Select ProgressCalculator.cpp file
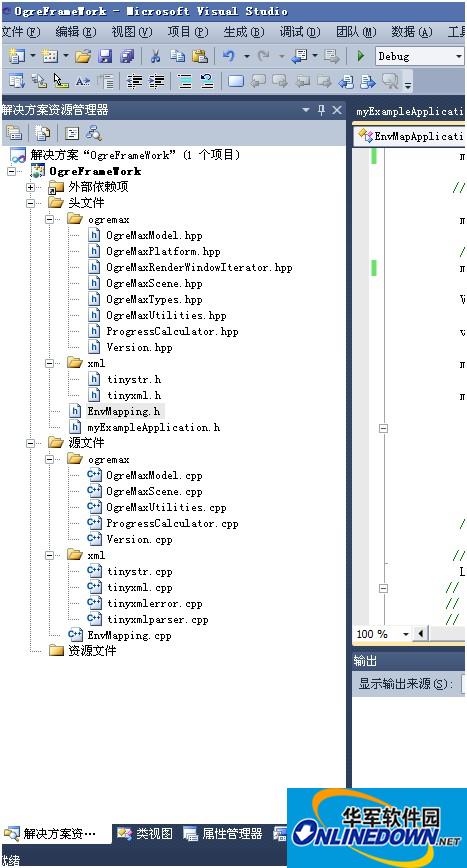Image resolution: width=467 pixels, height=868 pixels. [172, 523]
